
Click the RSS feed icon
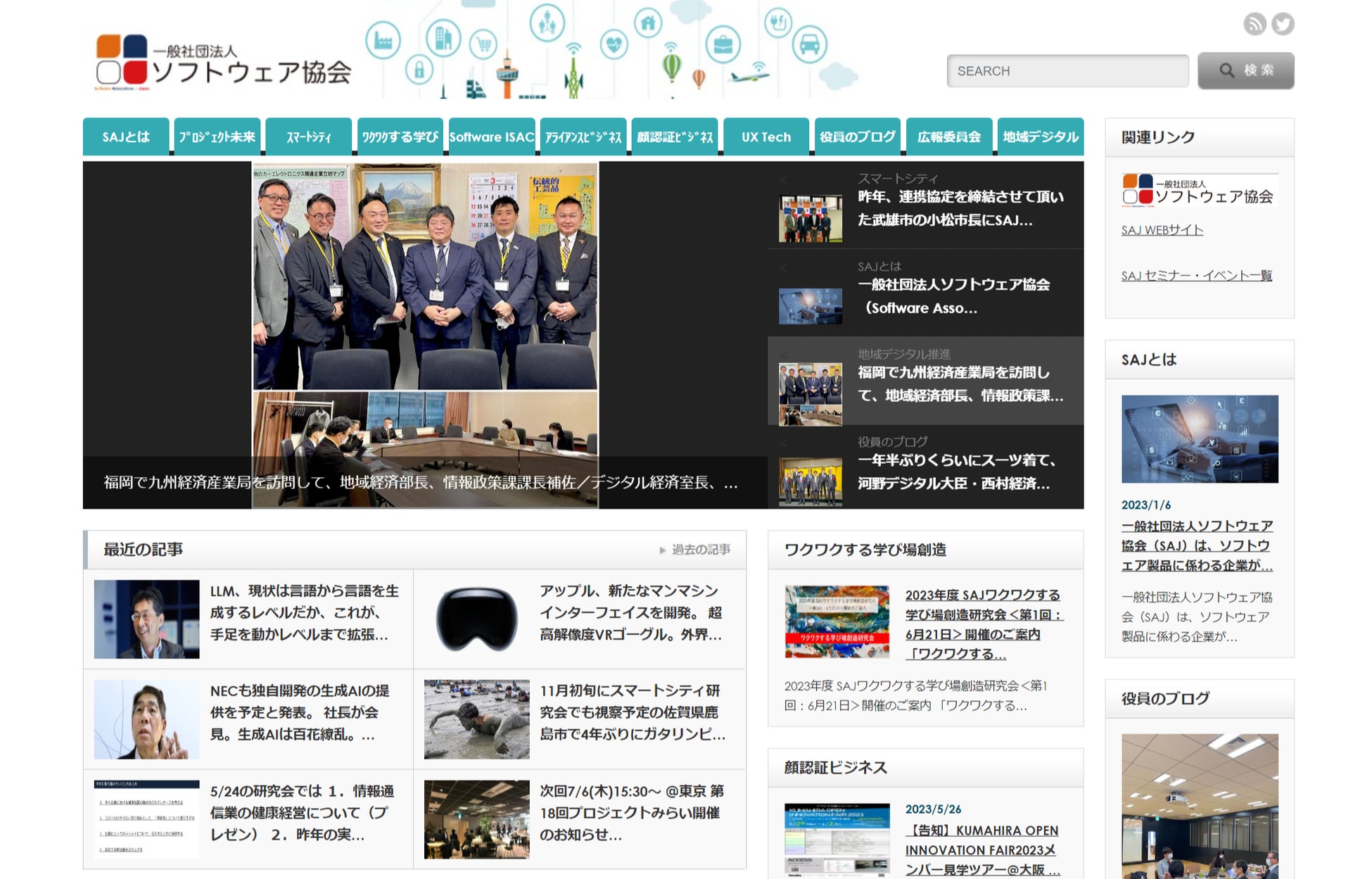click(x=1254, y=24)
